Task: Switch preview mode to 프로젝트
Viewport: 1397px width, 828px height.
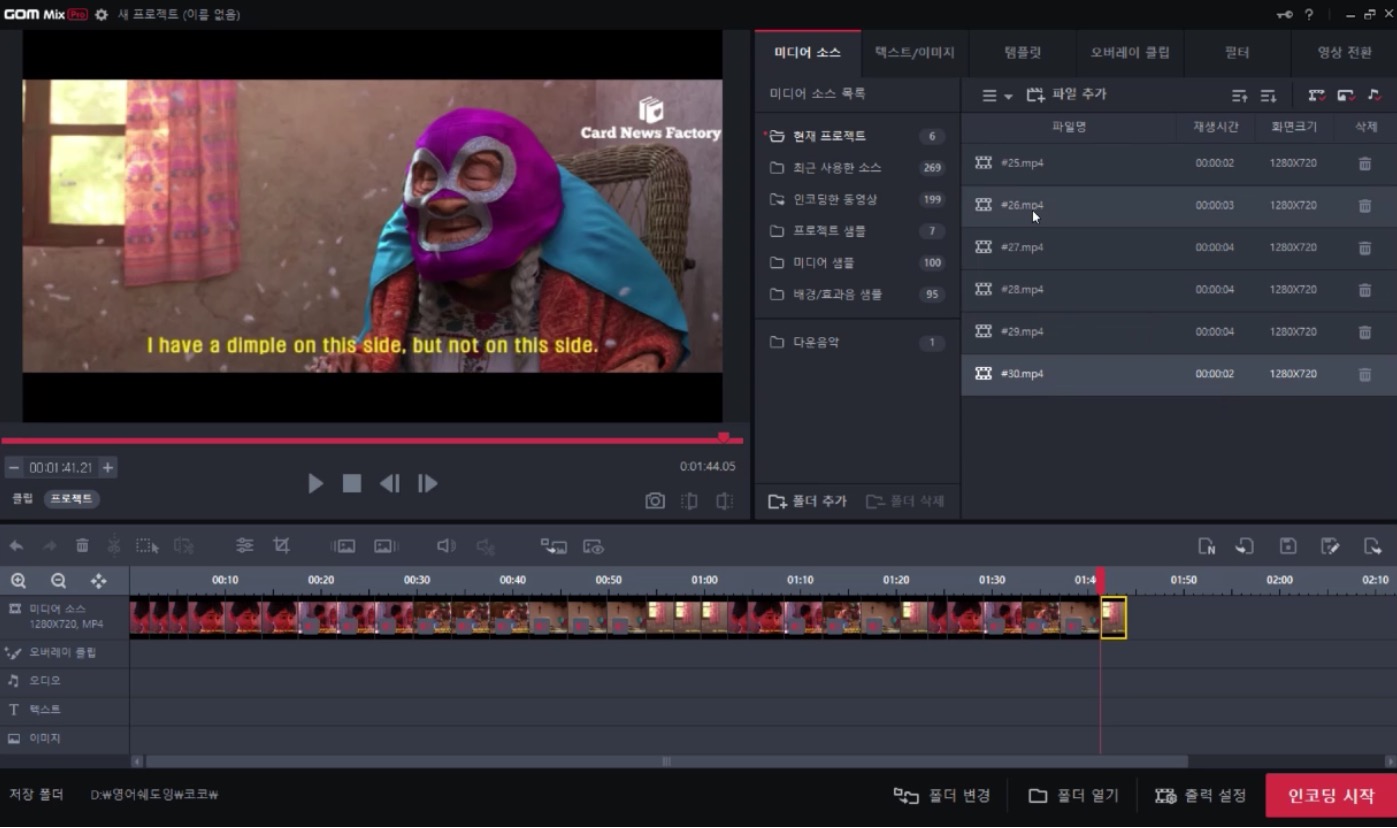Action: [71, 498]
